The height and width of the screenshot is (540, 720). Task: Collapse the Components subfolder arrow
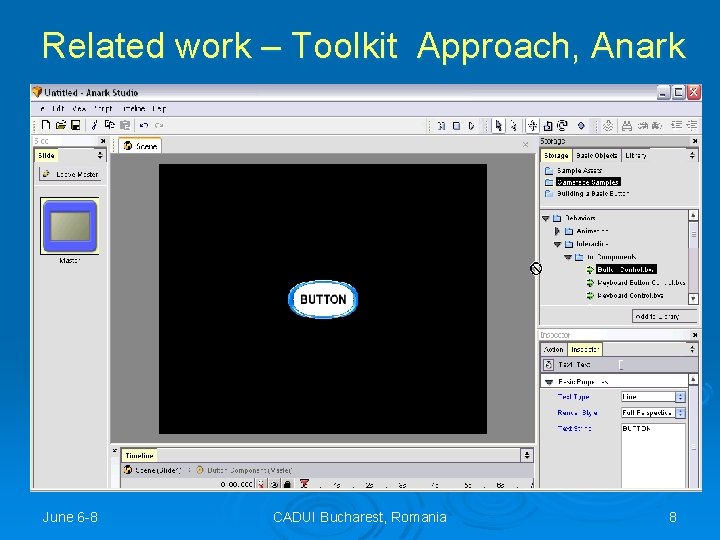coord(568,257)
